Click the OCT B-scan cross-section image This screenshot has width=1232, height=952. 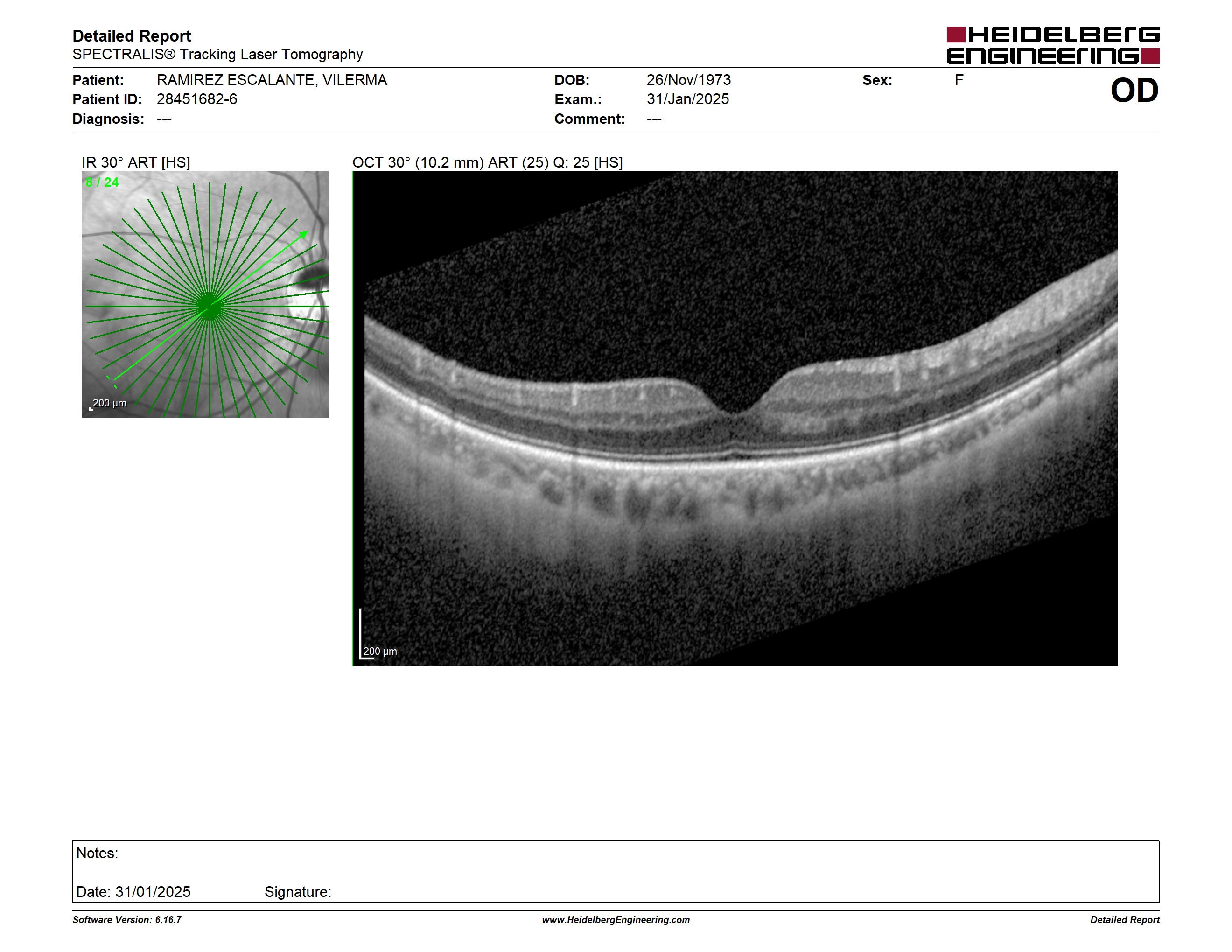pyautogui.click(x=735, y=419)
